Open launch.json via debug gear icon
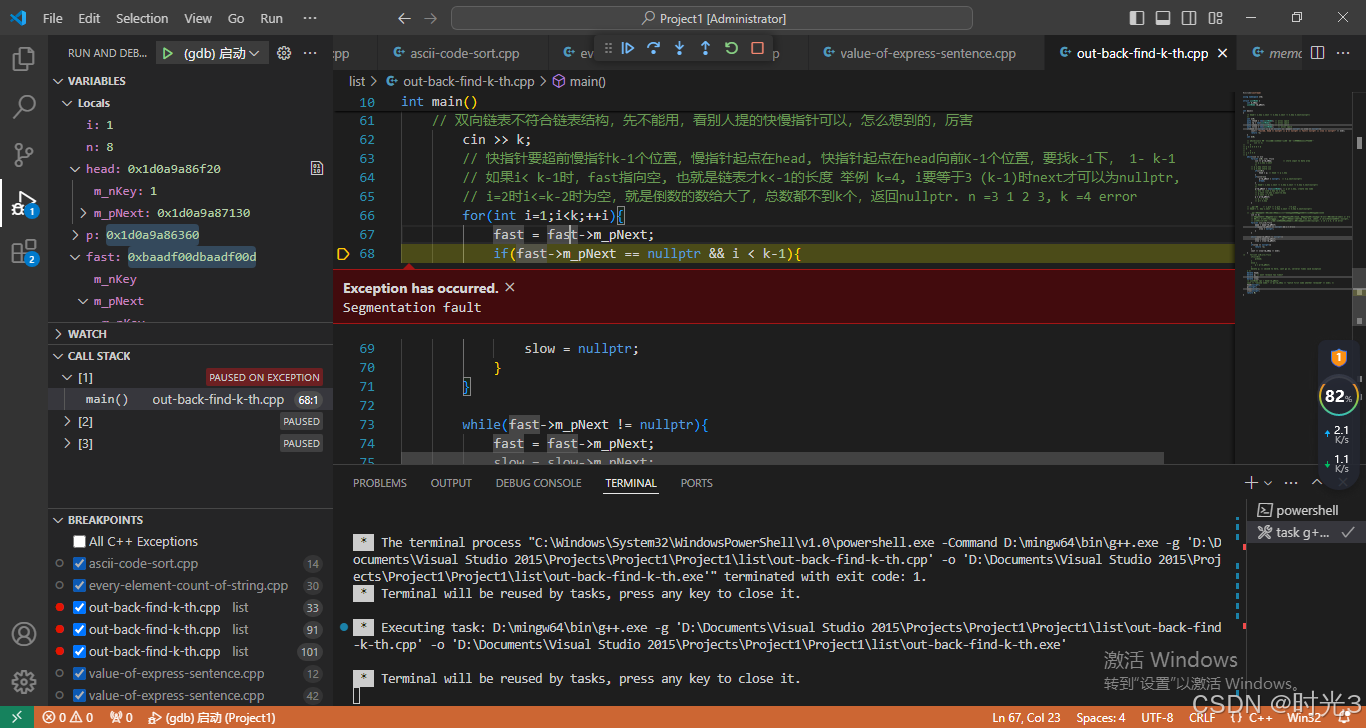The width and height of the screenshot is (1366, 728). pyautogui.click(x=283, y=53)
